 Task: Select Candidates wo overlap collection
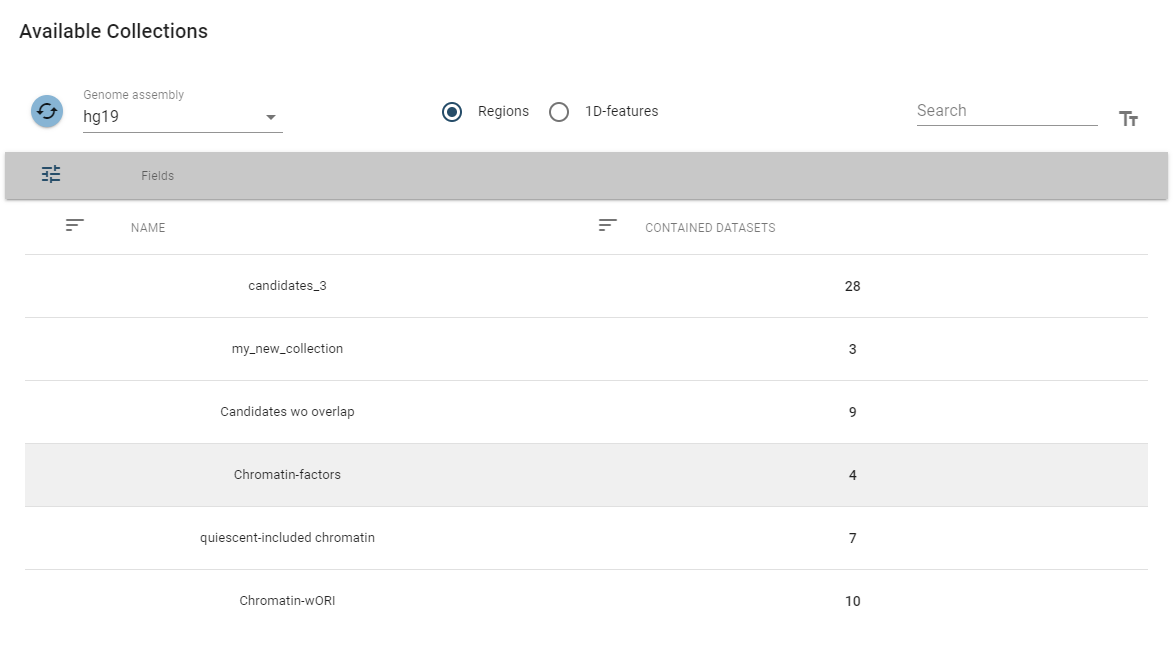point(287,412)
